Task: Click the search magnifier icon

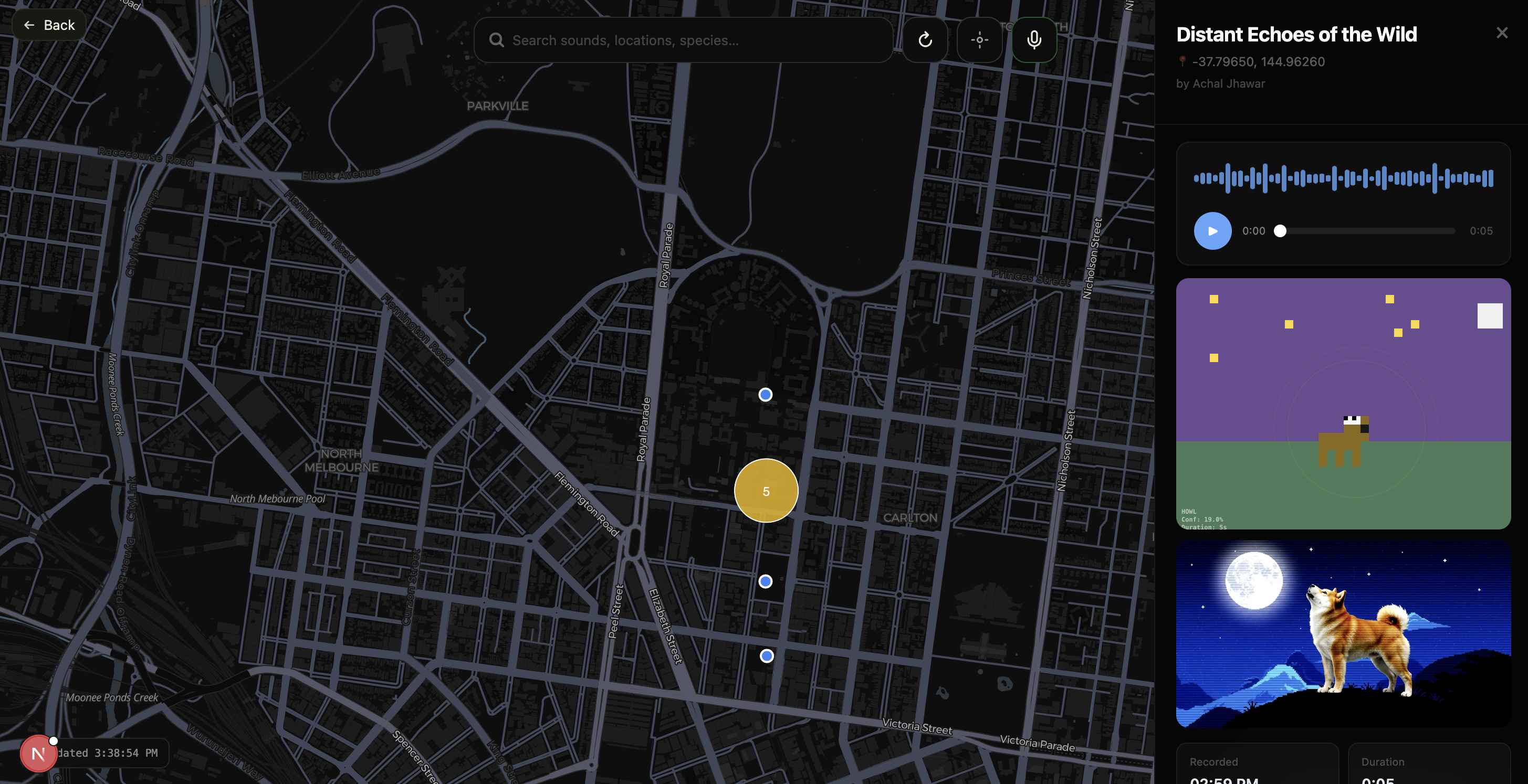Action: [497, 40]
